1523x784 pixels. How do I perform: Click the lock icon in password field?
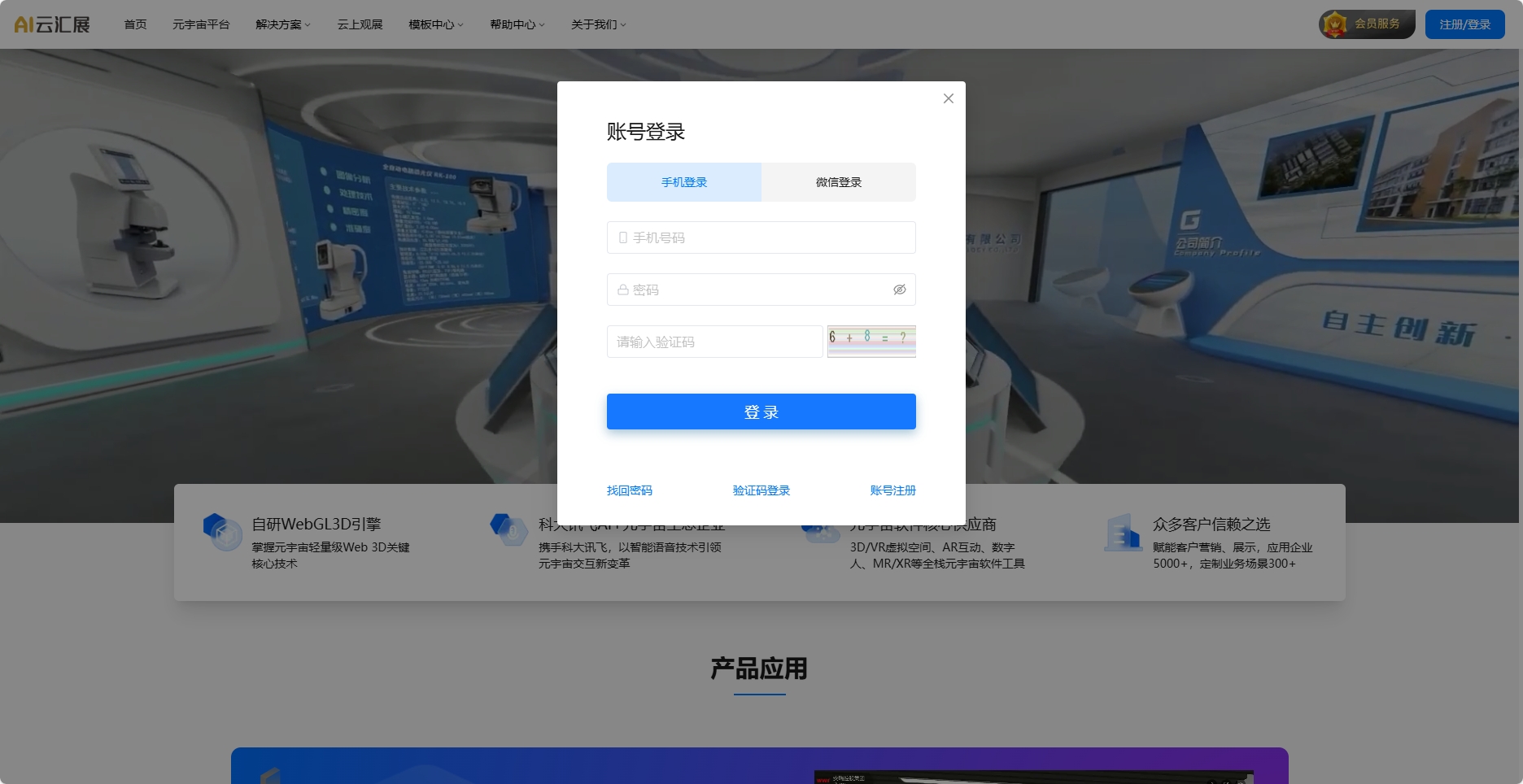(x=622, y=290)
